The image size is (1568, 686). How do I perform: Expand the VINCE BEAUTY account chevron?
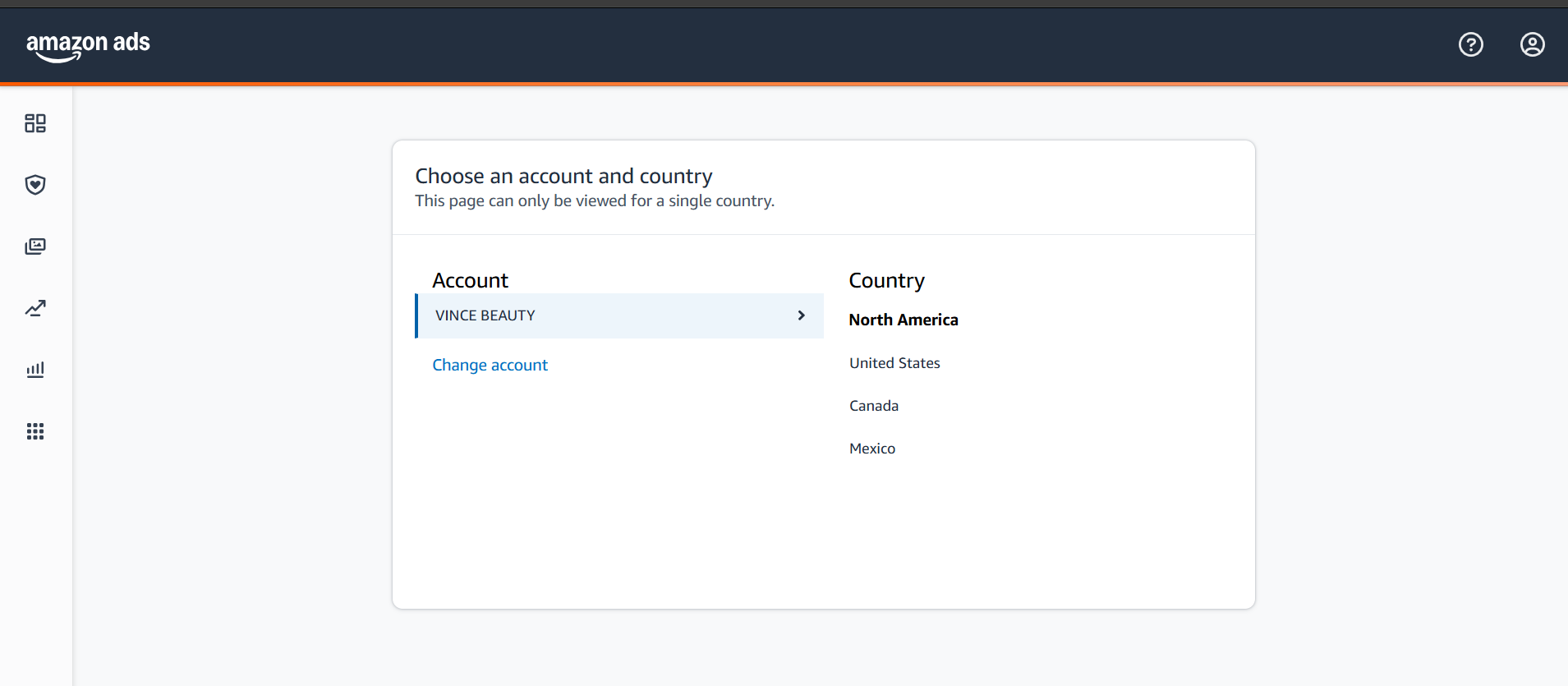coord(802,315)
